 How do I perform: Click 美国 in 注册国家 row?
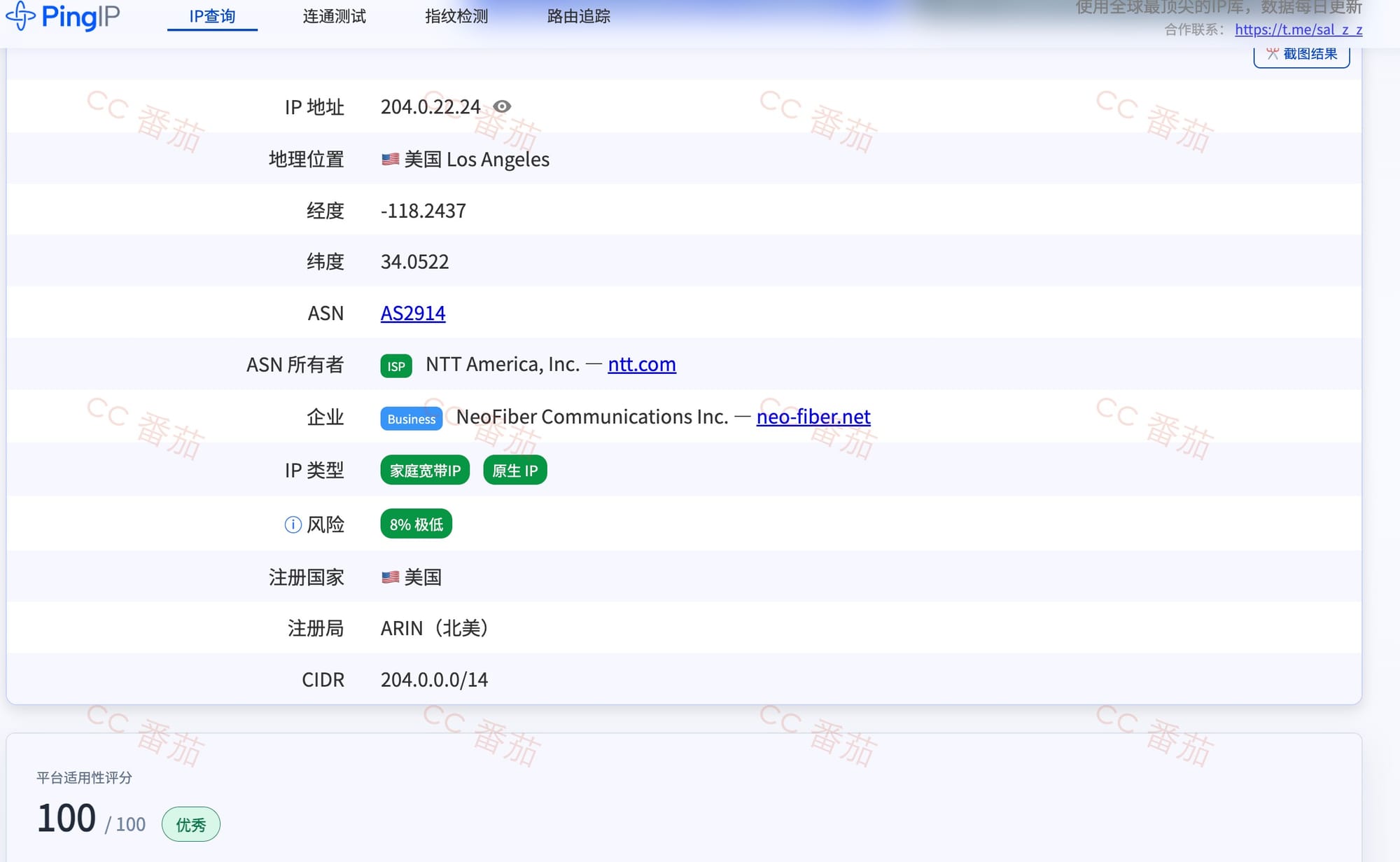pyautogui.click(x=423, y=577)
